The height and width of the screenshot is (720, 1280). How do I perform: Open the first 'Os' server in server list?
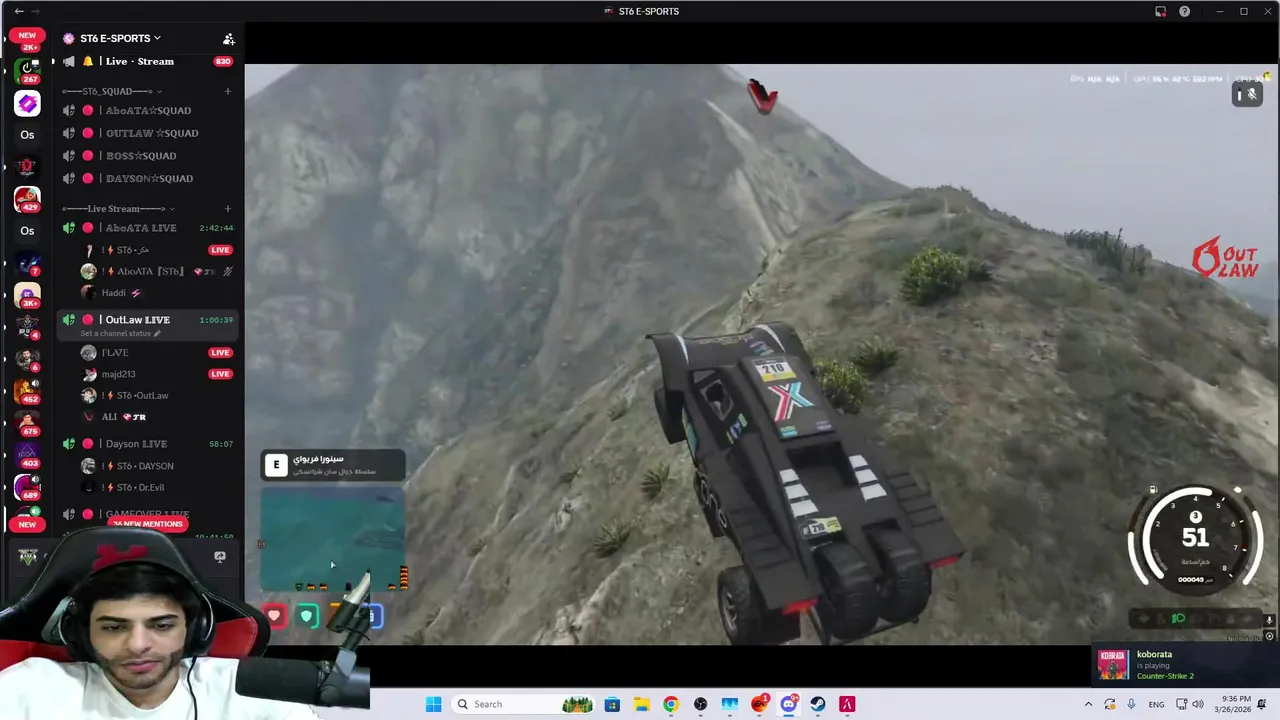[27, 135]
